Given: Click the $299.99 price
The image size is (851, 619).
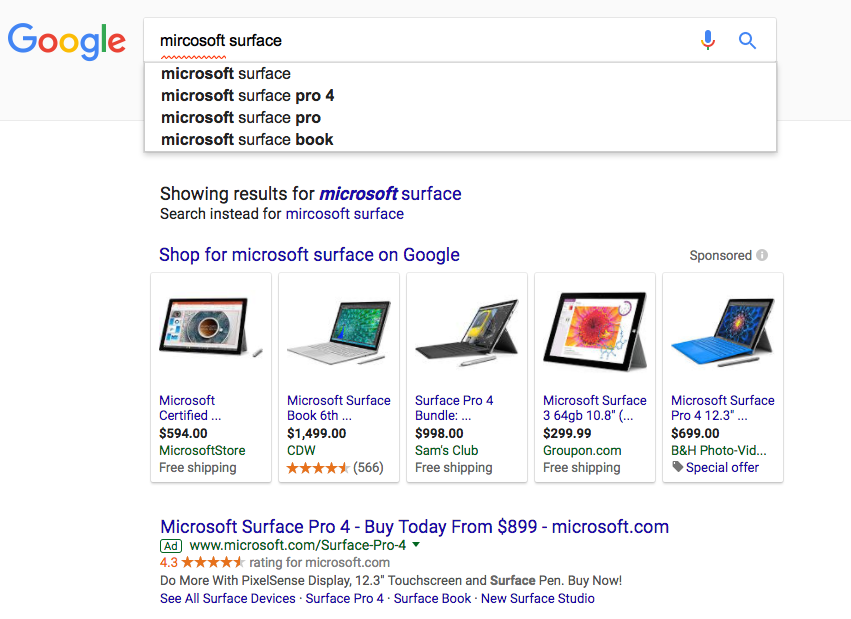Looking at the screenshot, I should coord(567,433).
